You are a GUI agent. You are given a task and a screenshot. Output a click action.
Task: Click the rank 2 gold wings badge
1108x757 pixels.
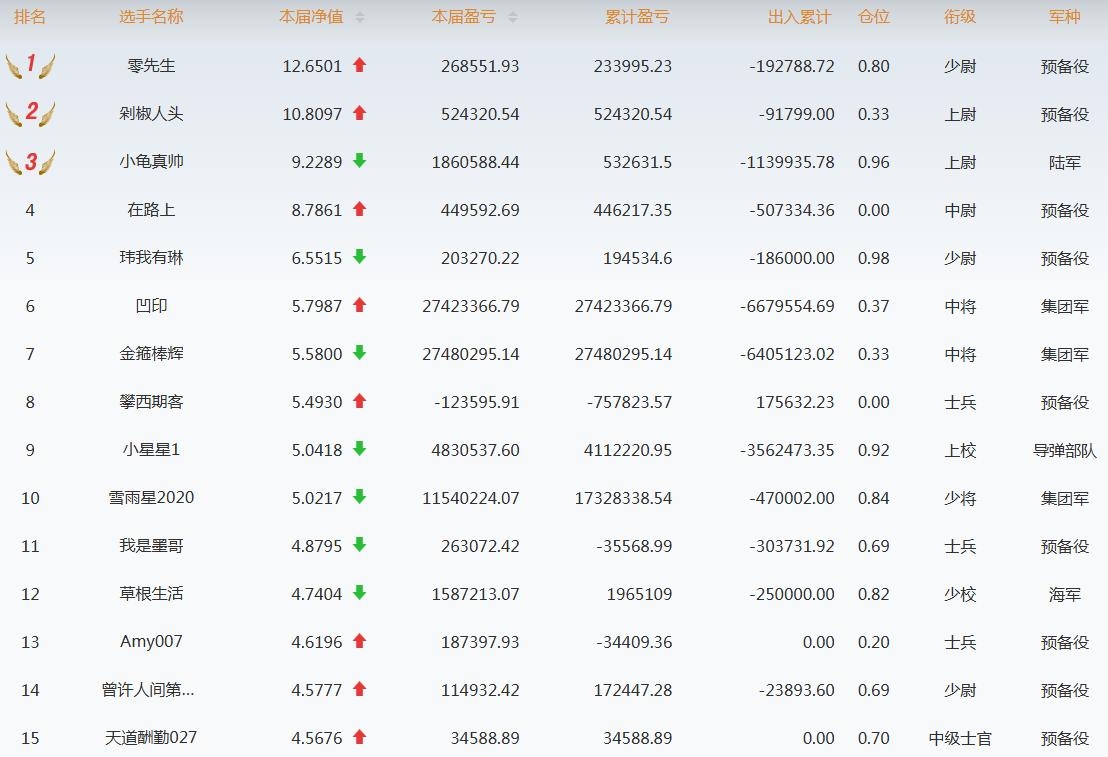30,114
